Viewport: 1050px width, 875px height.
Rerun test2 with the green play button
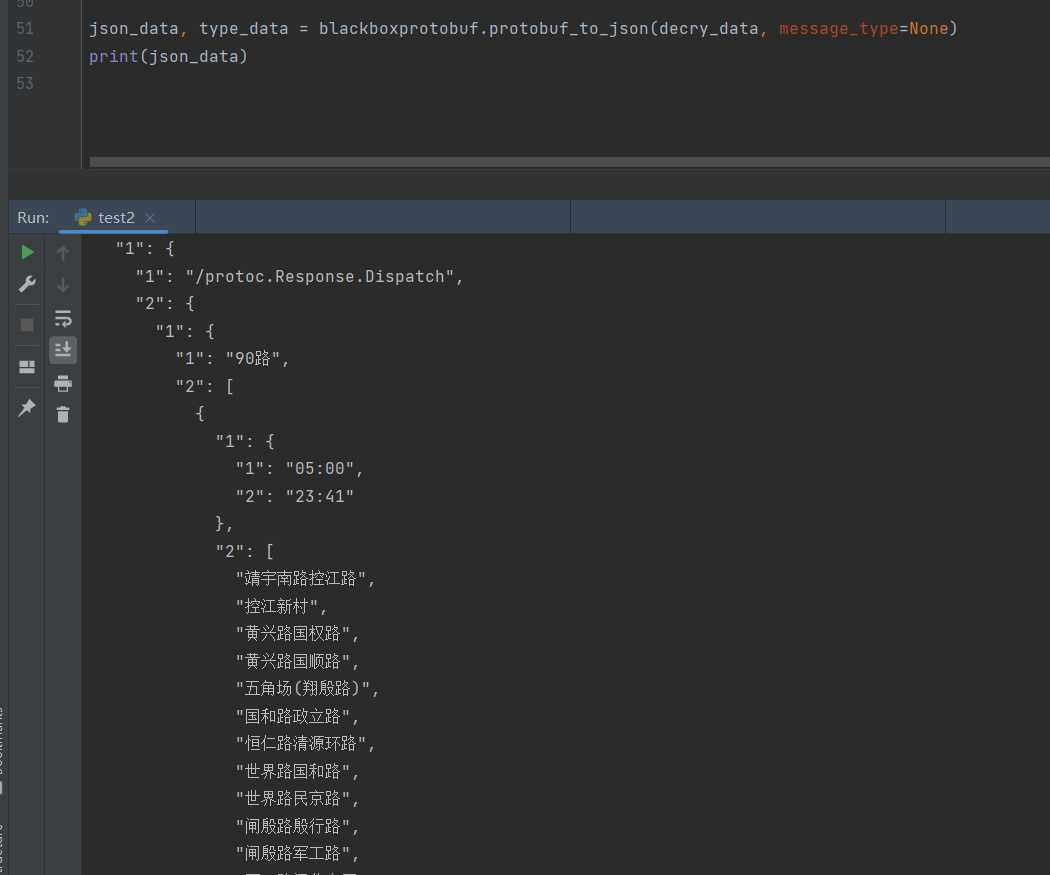pos(27,252)
